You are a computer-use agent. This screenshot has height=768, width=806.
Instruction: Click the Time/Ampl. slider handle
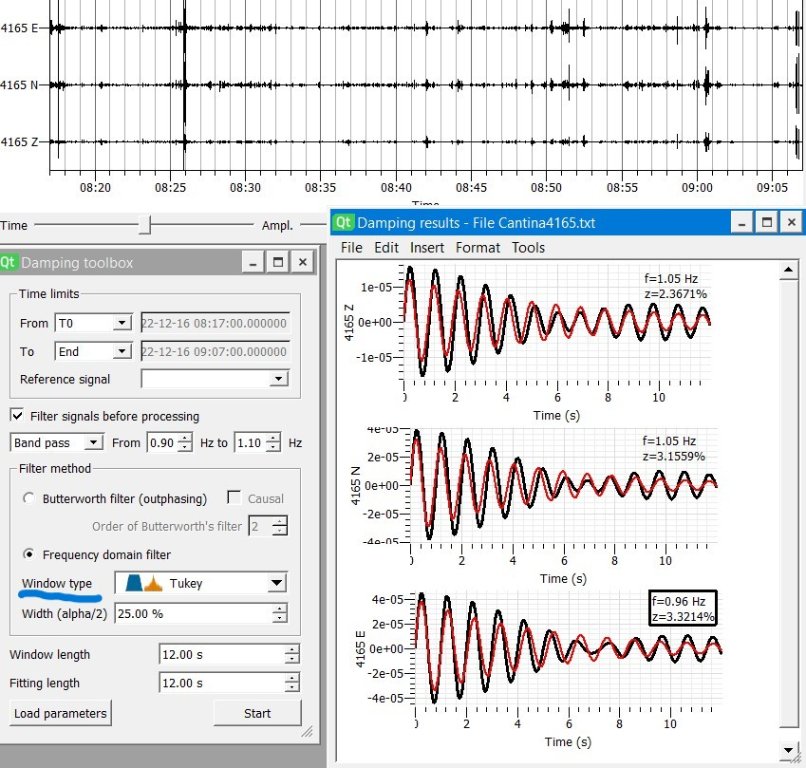[145, 226]
